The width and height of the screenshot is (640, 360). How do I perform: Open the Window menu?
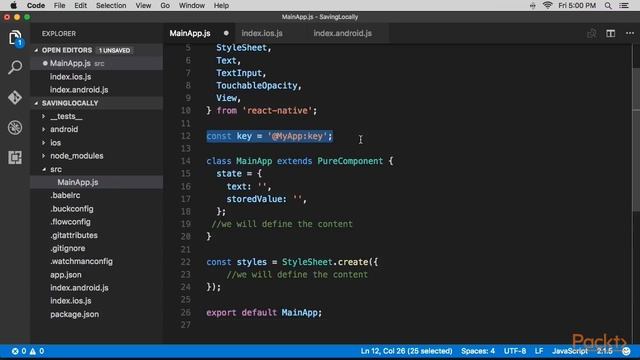[x=192, y=5]
